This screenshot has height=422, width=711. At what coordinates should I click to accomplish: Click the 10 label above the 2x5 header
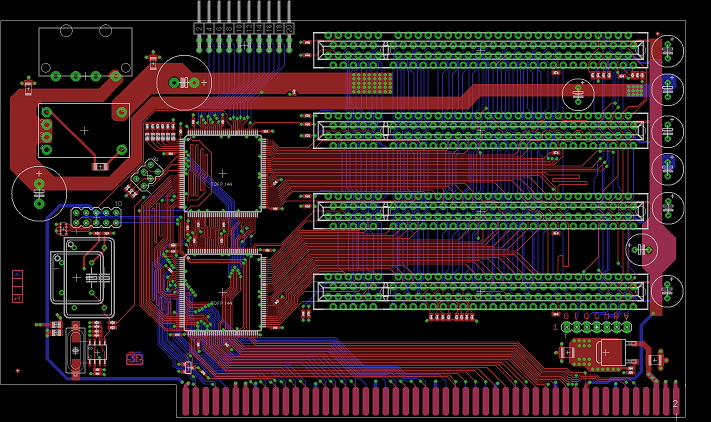pyautogui.click(x=118, y=204)
